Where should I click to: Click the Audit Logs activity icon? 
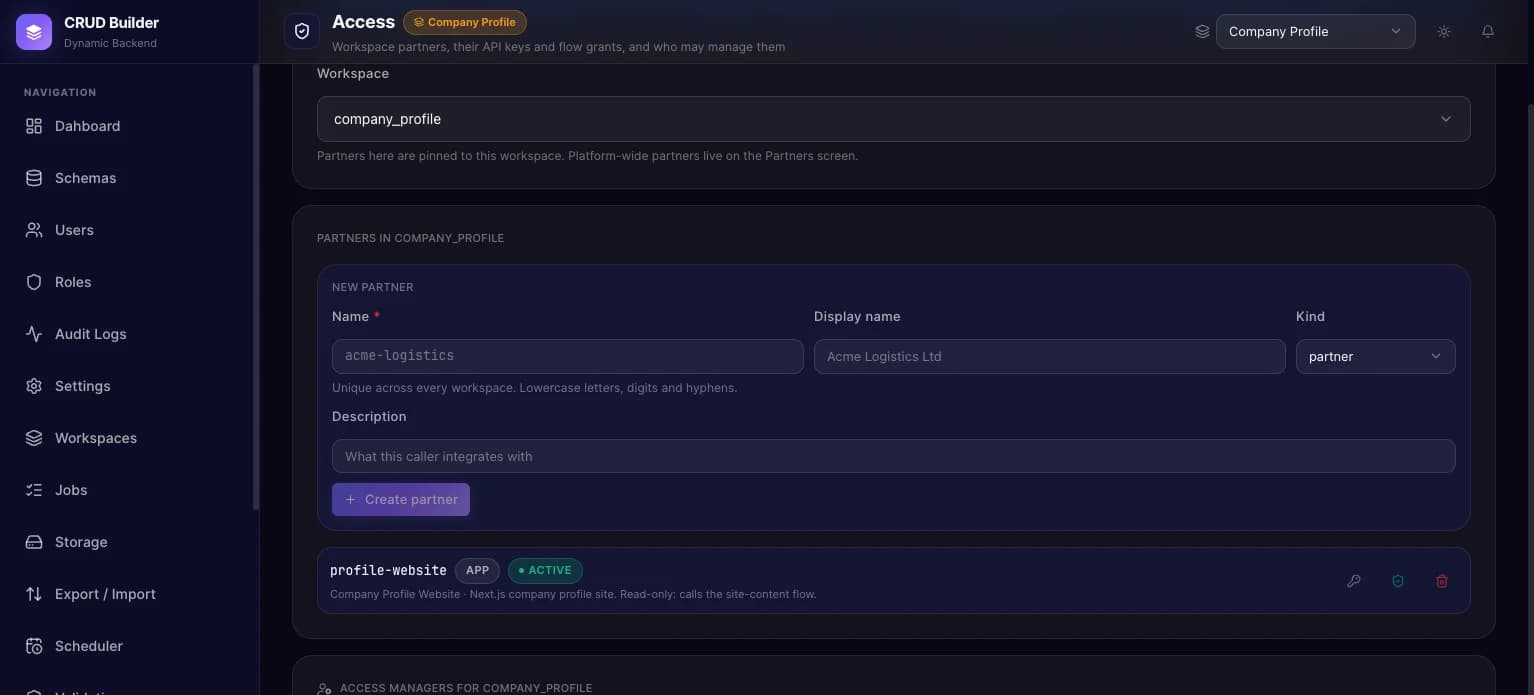point(34,334)
